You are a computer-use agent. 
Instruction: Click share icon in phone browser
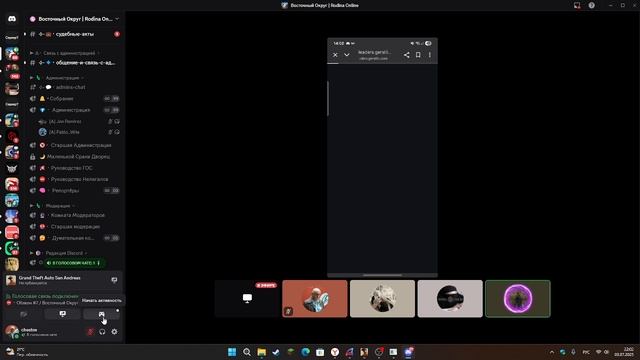click(407, 55)
